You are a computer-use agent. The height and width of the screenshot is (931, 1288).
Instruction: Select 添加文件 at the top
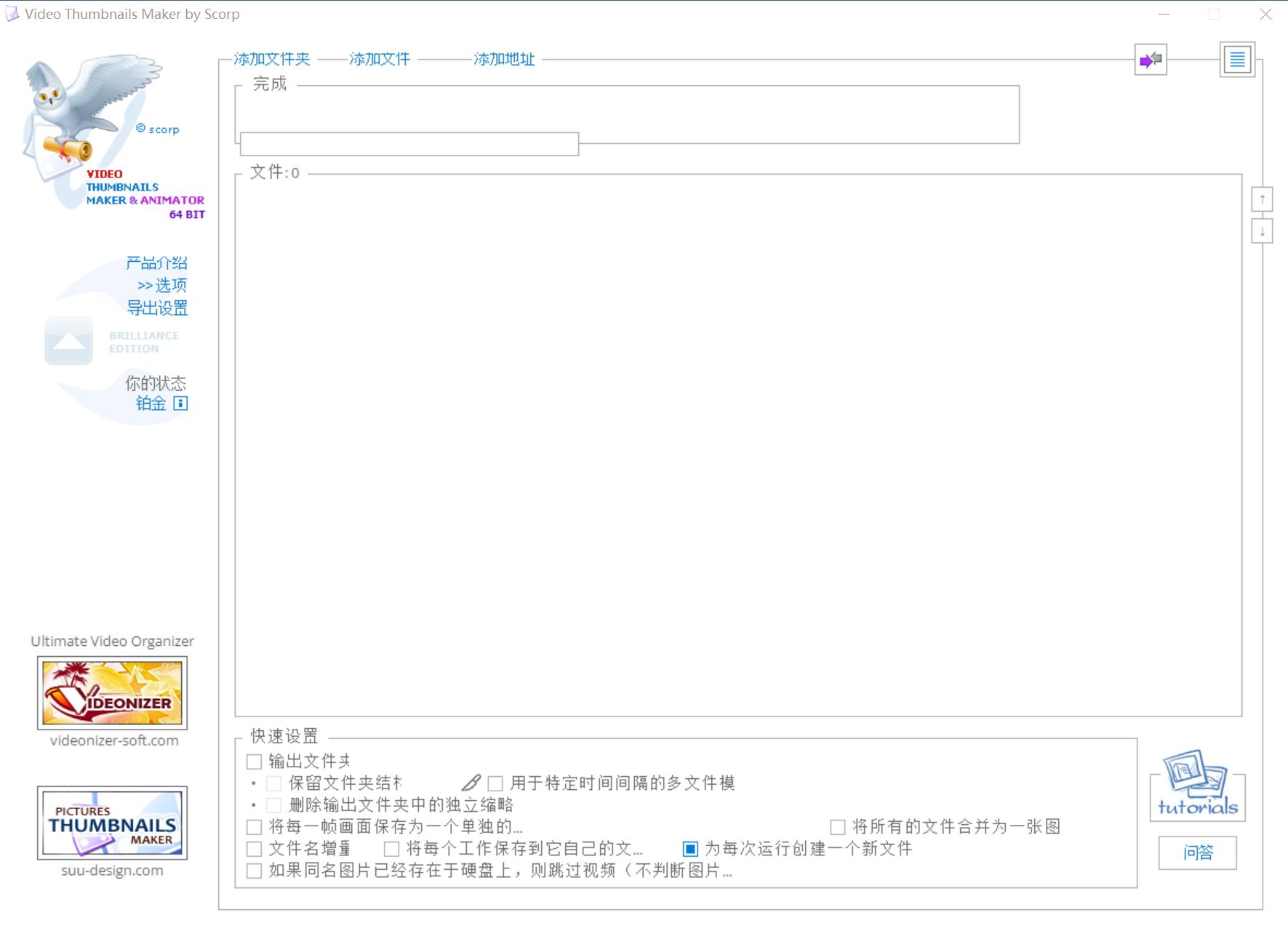(380, 60)
